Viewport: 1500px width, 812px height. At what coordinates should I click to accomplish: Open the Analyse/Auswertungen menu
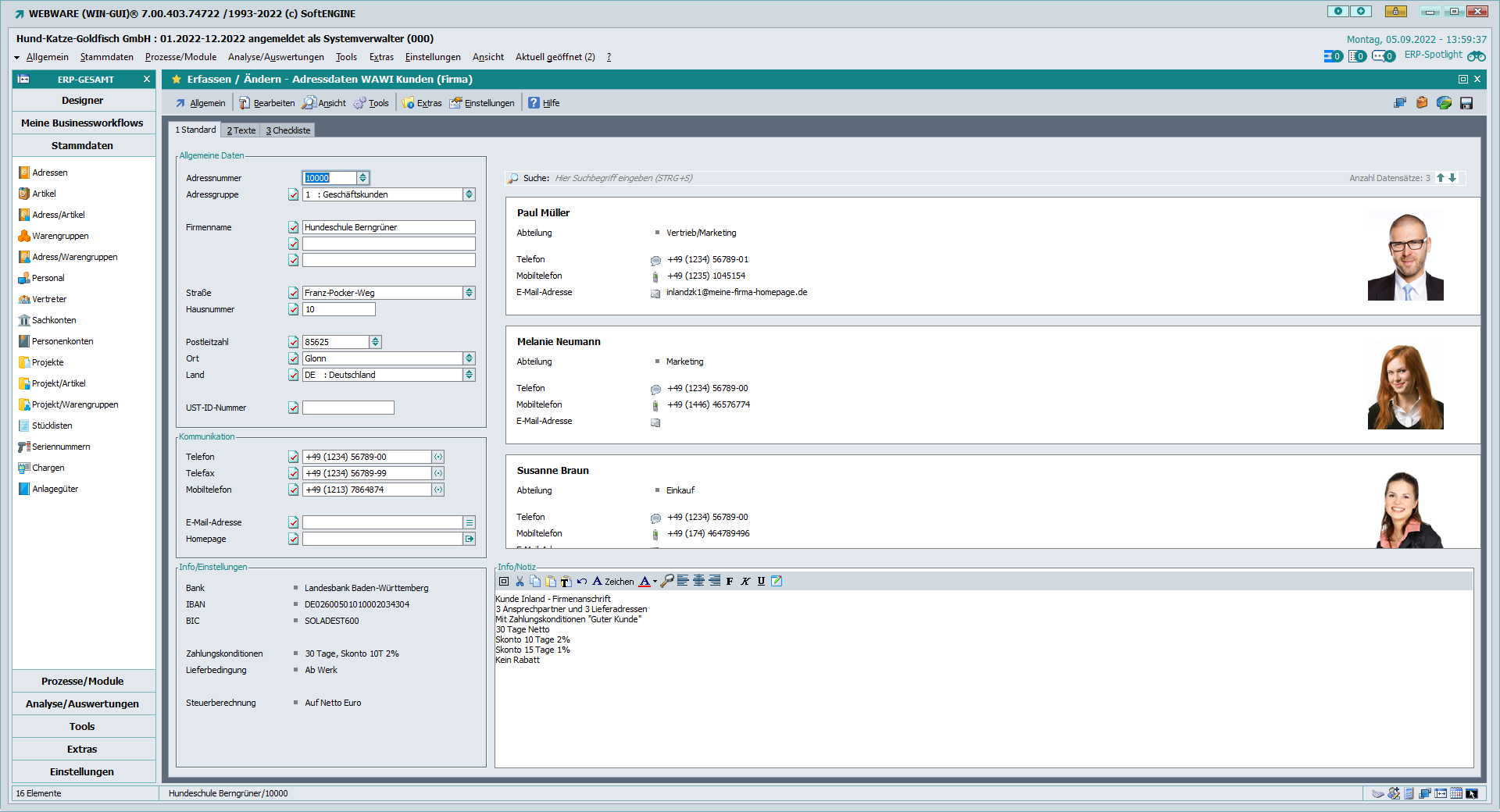pyautogui.click(x=276, y=57)
